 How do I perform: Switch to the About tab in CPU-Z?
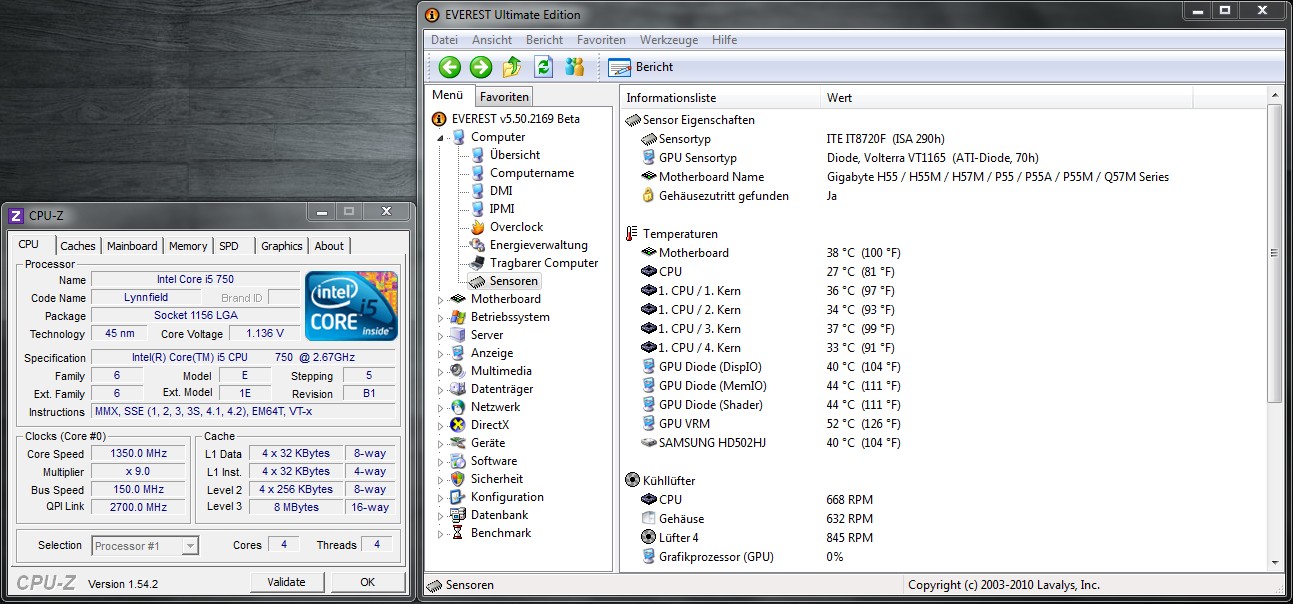[329, 246]
